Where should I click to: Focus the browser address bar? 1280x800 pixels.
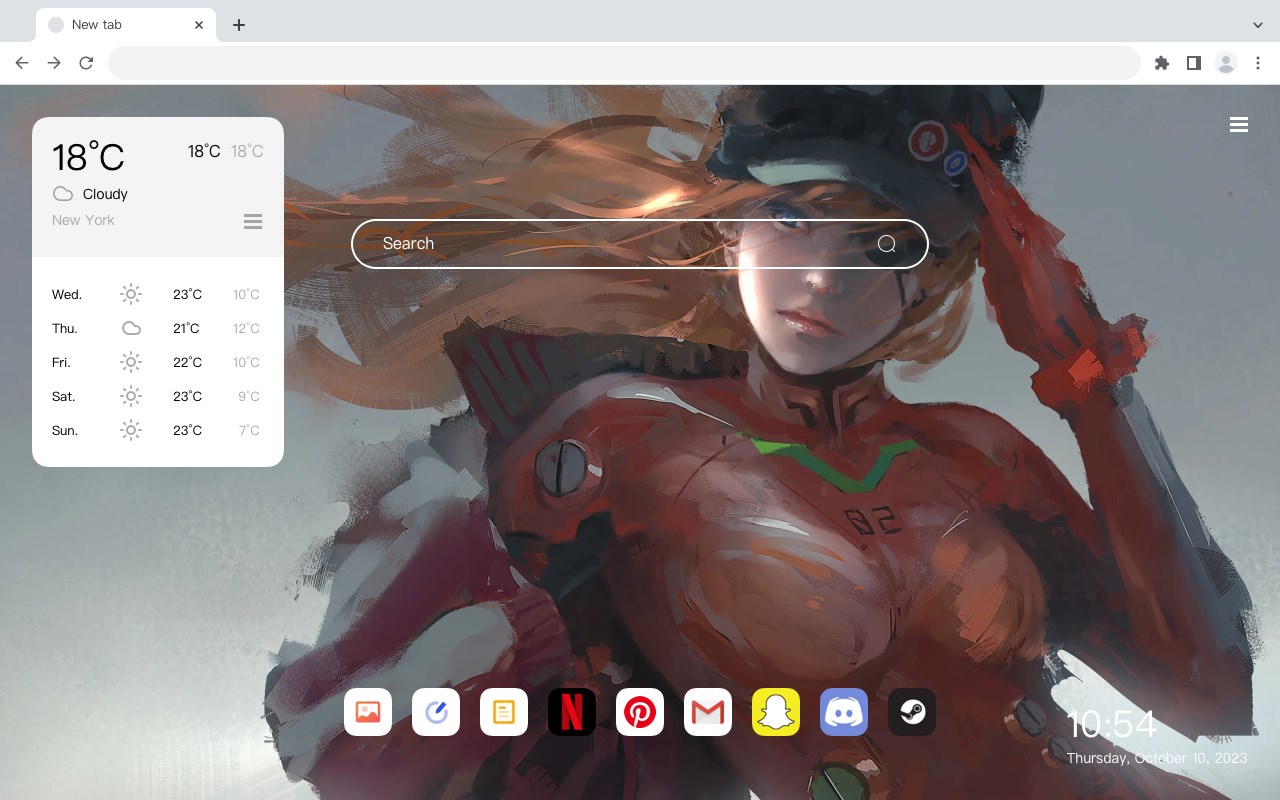click(x=624, y=63)
